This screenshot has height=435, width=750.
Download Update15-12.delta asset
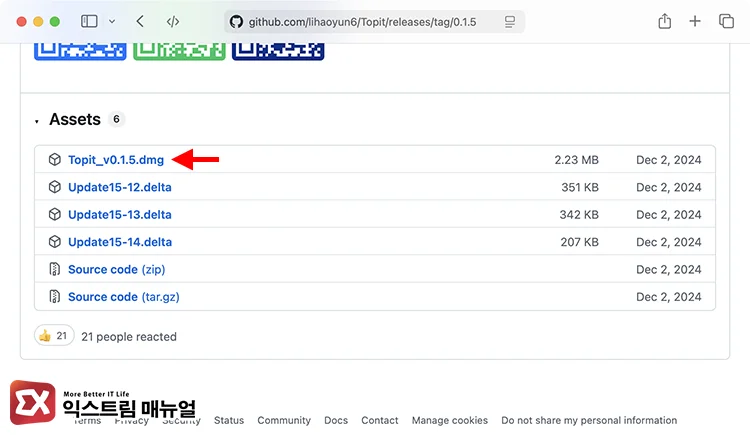pos(120,187)
